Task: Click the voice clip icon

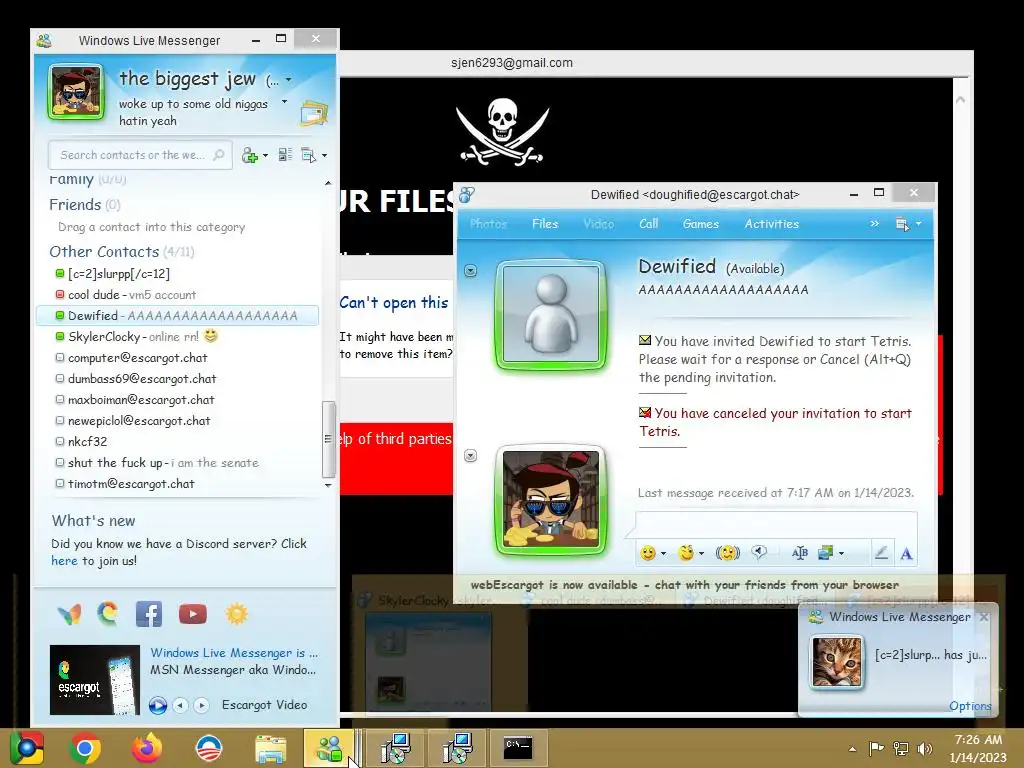Action: pos(759,552)
